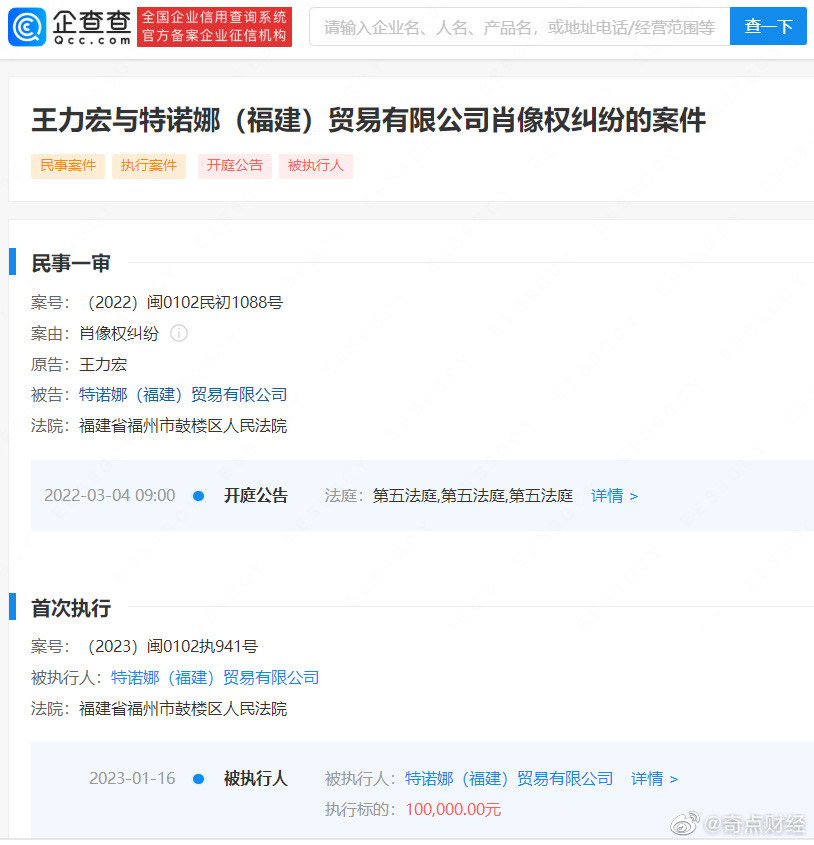Screen dimensions: 814x845
Task: Click the red 全国企业信用查询系统 banner
Action: (214, 27)
